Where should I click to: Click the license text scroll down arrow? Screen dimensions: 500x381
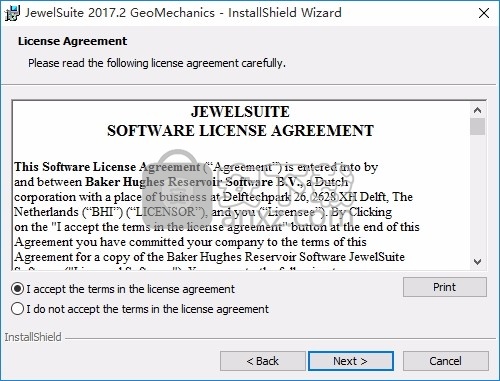(x=477, y=262)
